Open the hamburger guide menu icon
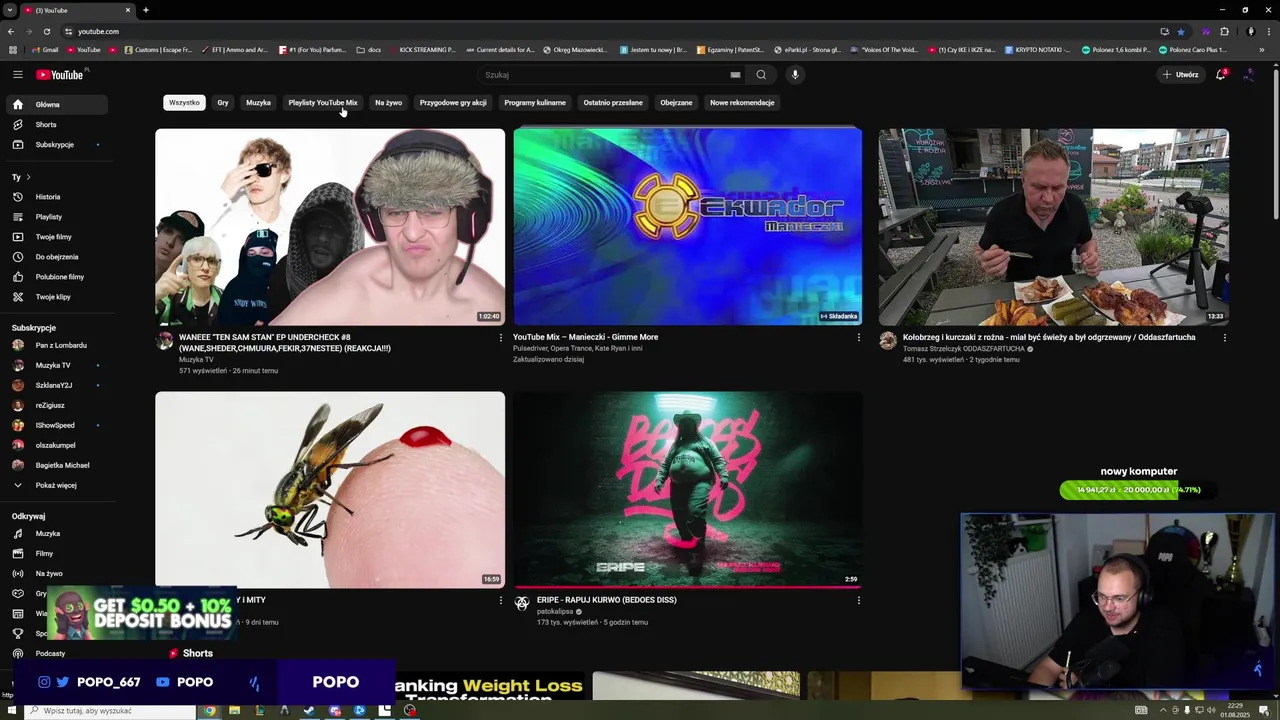The height and width of the screenshot is (720, 1280). pyautogui.click(x=17, y=74)
